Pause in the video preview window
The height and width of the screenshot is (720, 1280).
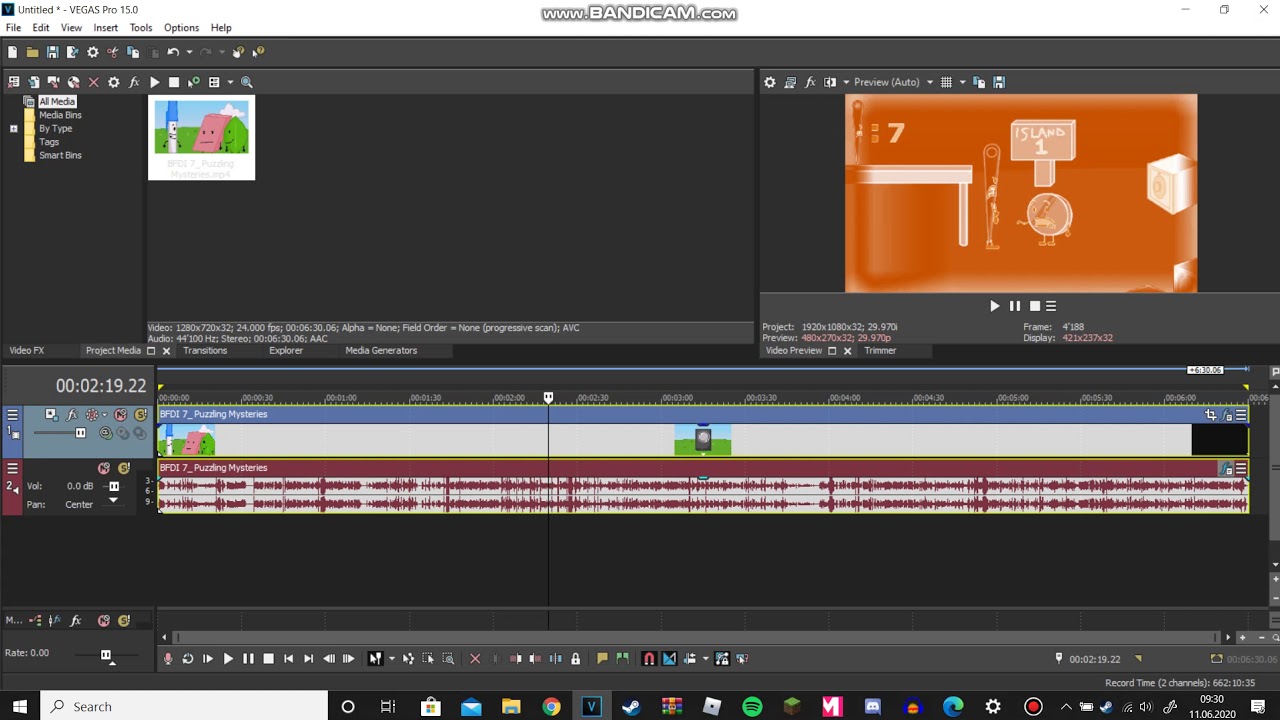tap(1014, 306)
